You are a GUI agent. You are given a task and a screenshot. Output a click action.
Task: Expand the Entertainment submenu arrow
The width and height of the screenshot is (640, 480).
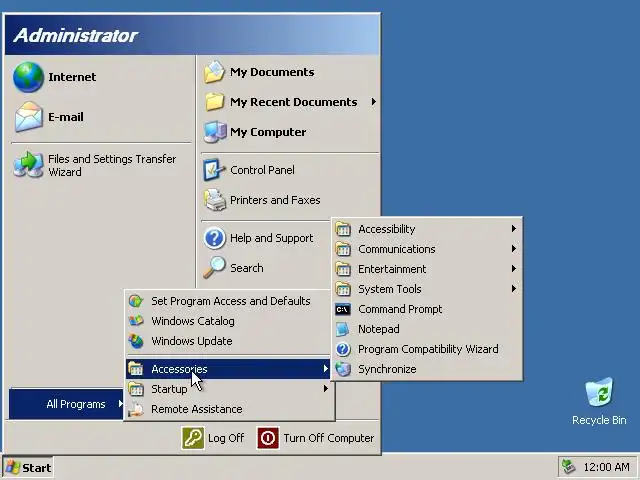click(x=514, y=269)
